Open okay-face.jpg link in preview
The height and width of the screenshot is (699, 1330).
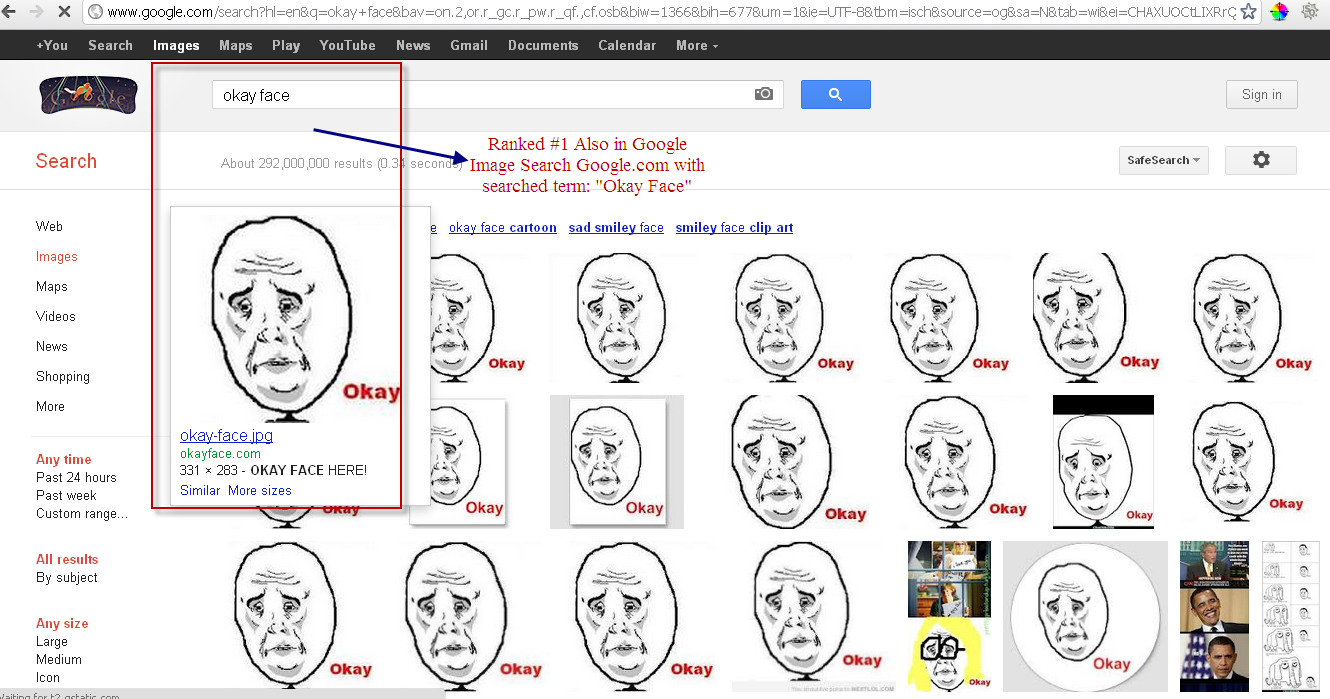[x=226, y=435]
